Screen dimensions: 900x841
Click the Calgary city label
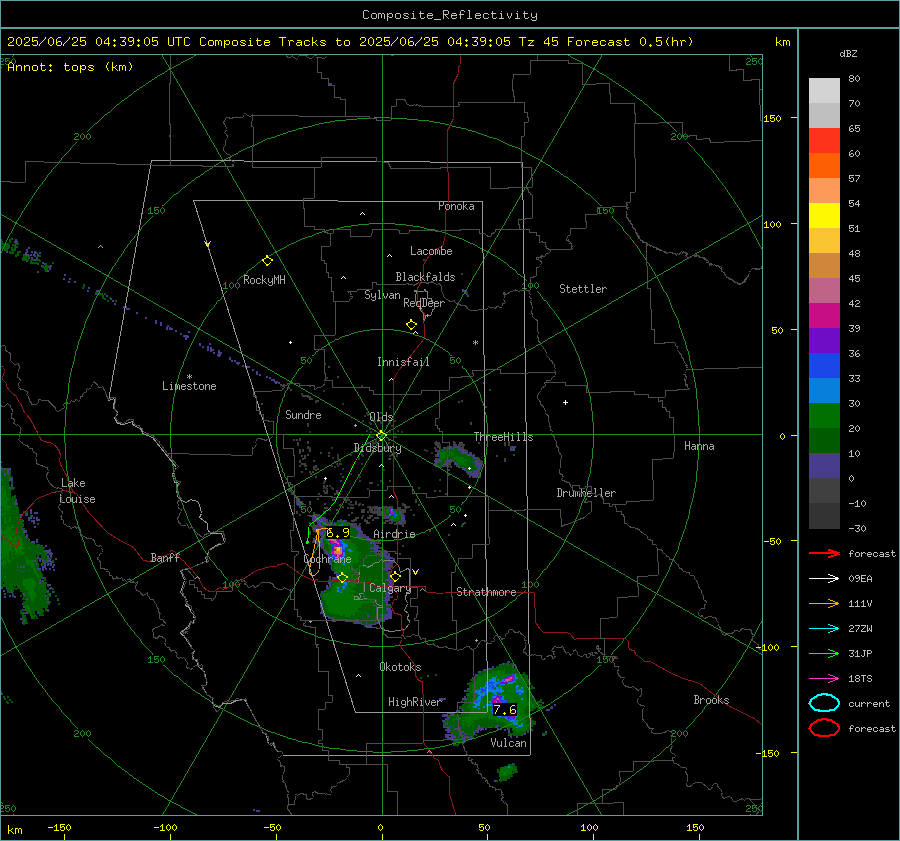[x=390, y=588]
